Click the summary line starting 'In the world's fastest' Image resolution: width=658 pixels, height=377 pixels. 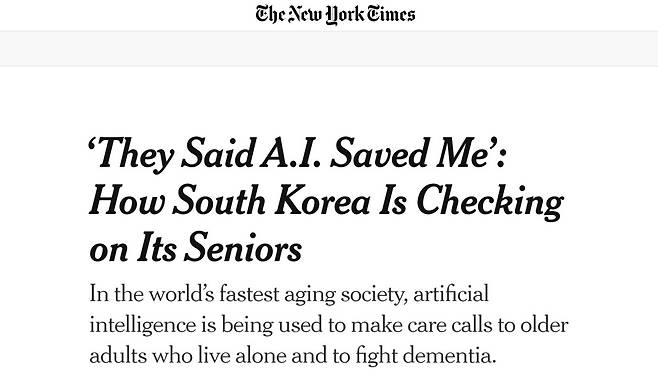click(289, 294)
